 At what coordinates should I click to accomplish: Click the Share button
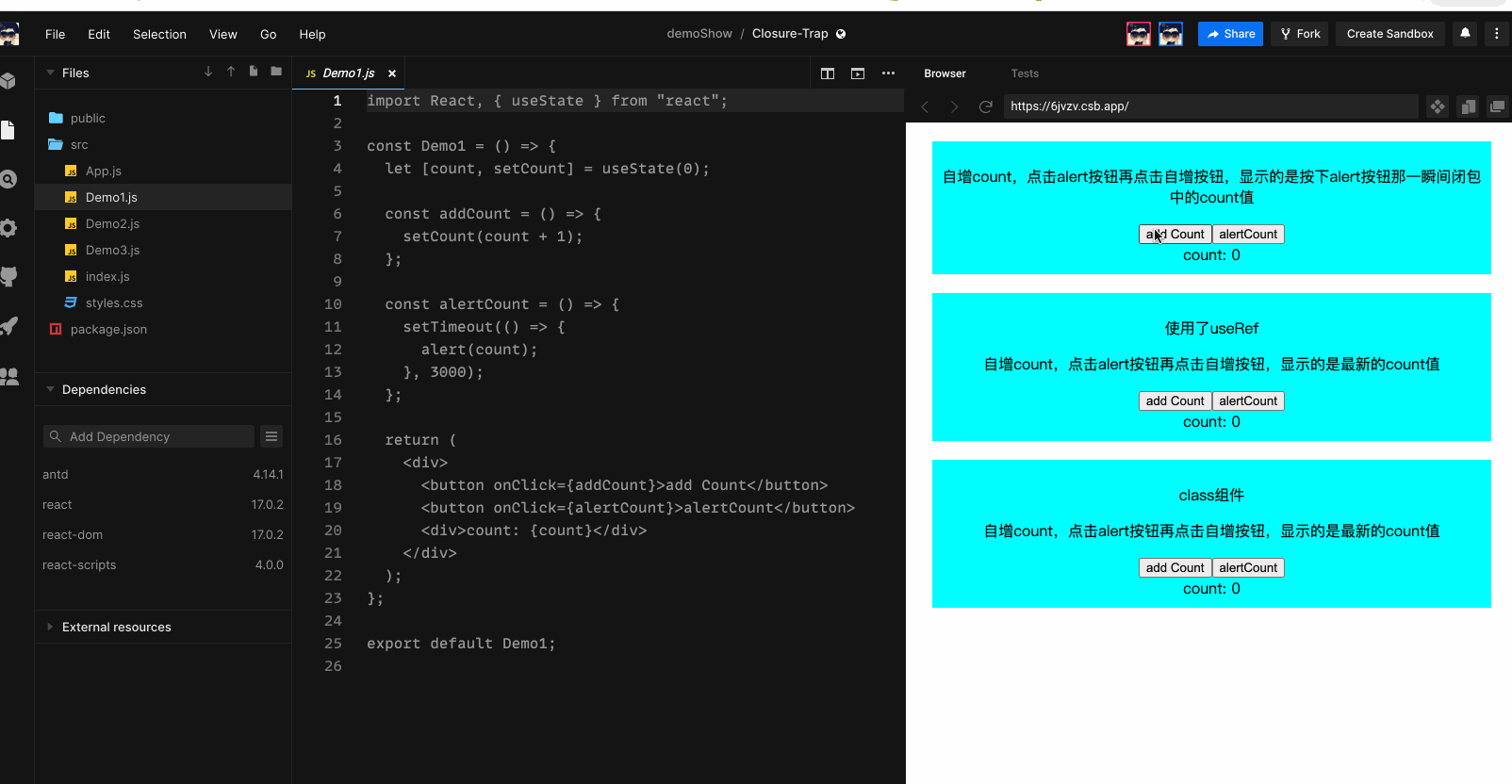tap(1230, 34)
